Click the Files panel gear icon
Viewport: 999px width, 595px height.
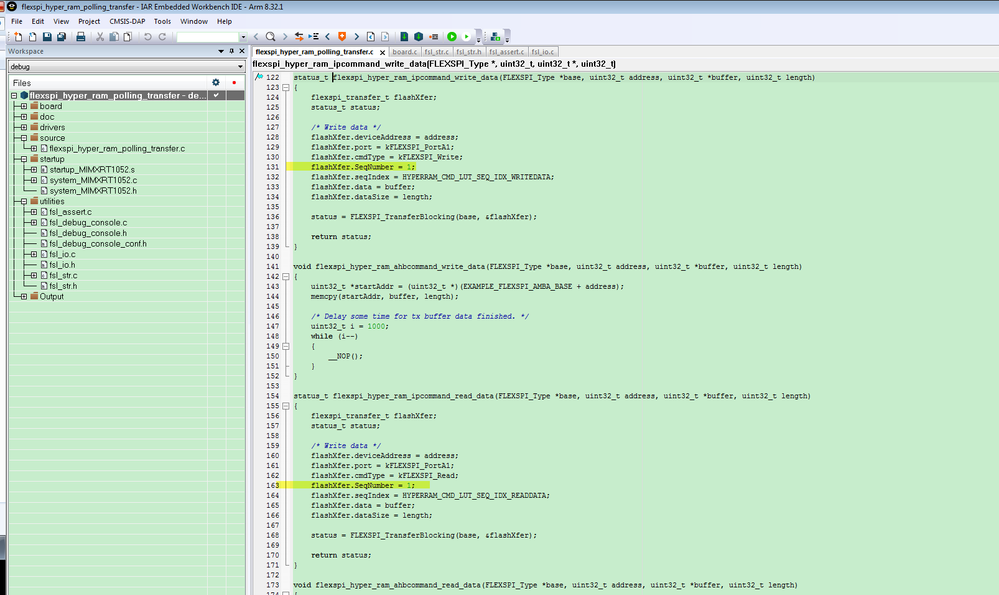(x=215, y=82)
